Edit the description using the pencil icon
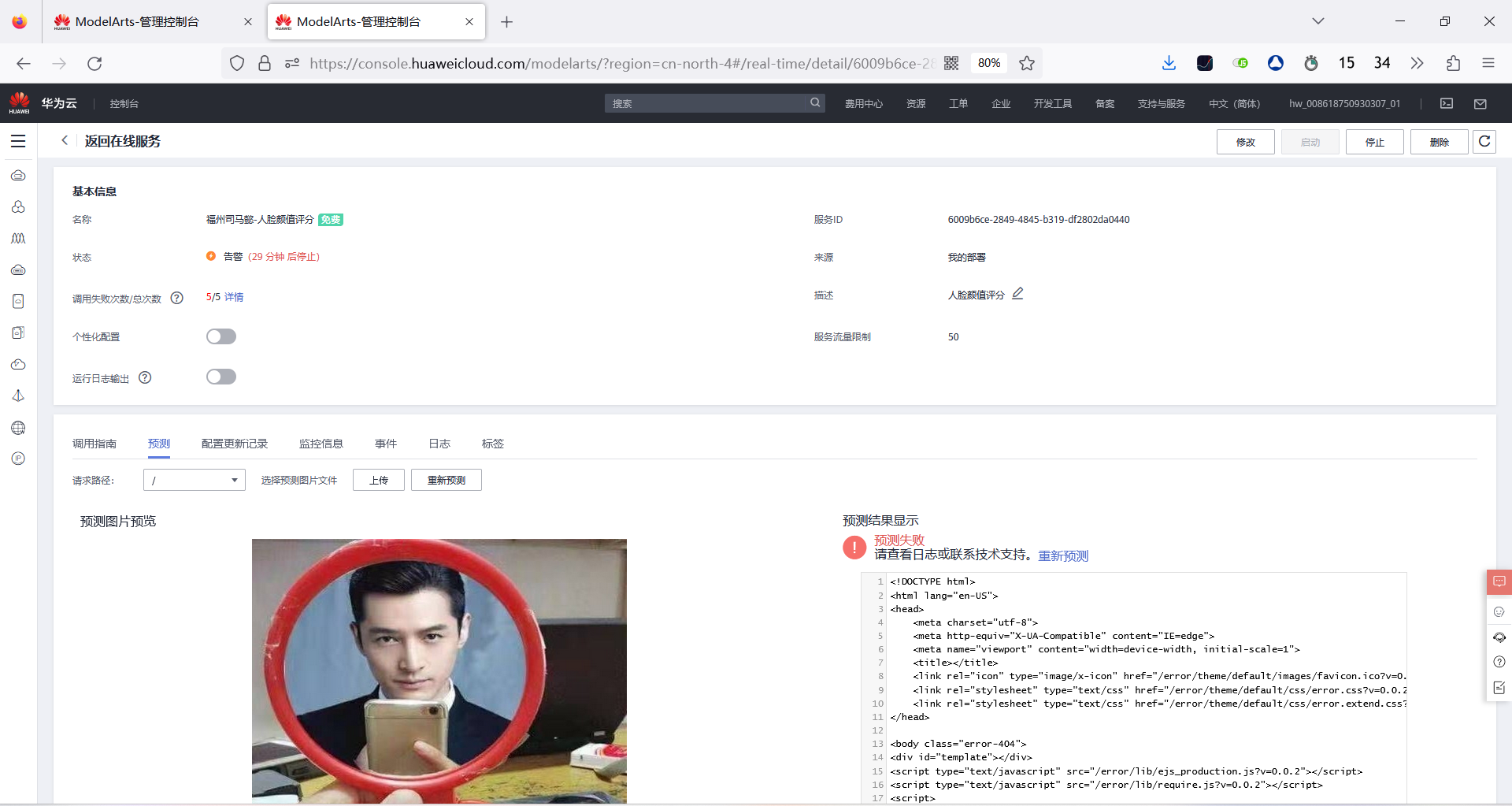Viewport: 1512px width, 806px height. pyautogui.click(x=1017, y=294)
